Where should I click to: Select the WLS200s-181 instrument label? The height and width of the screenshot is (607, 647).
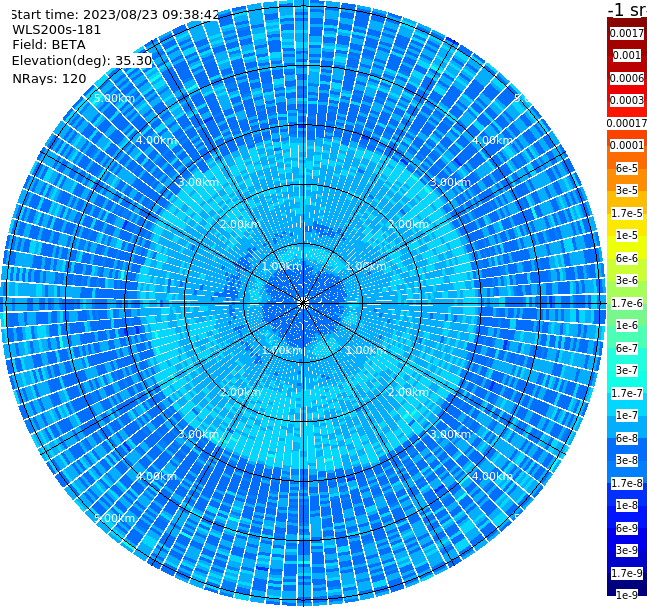[x=57, y=30]
